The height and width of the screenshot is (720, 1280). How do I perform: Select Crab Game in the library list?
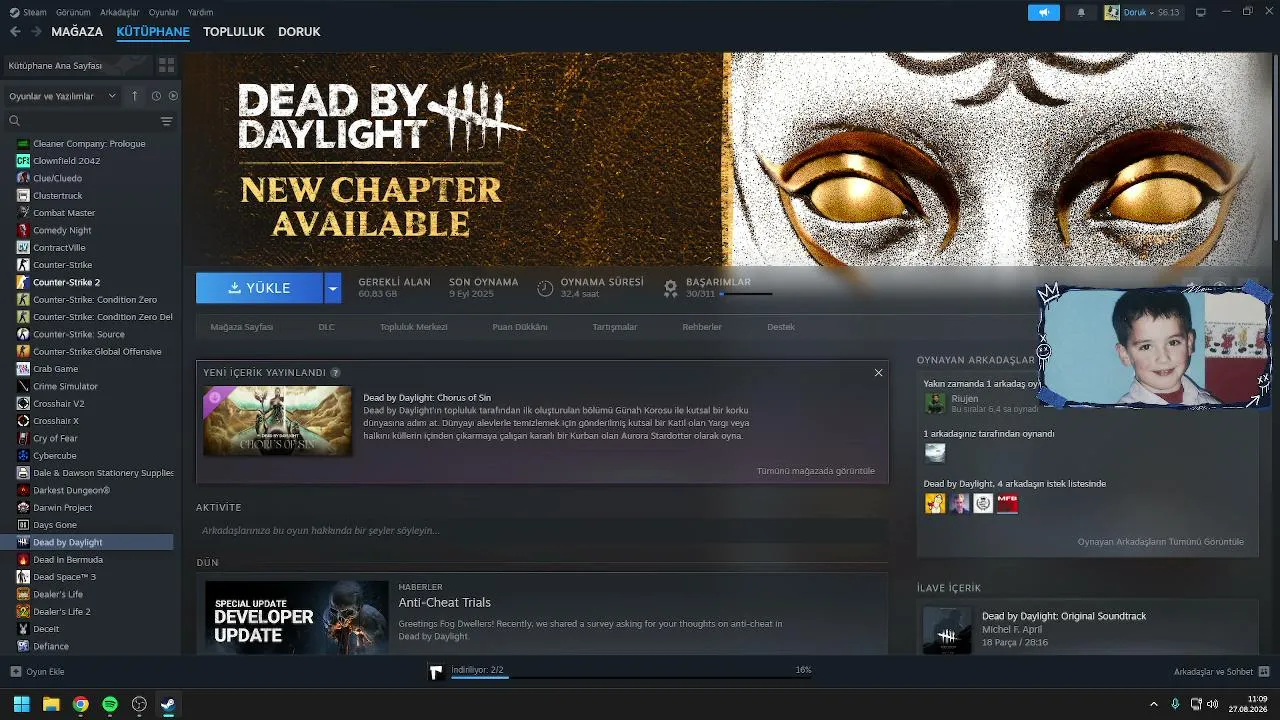(55, 369)
